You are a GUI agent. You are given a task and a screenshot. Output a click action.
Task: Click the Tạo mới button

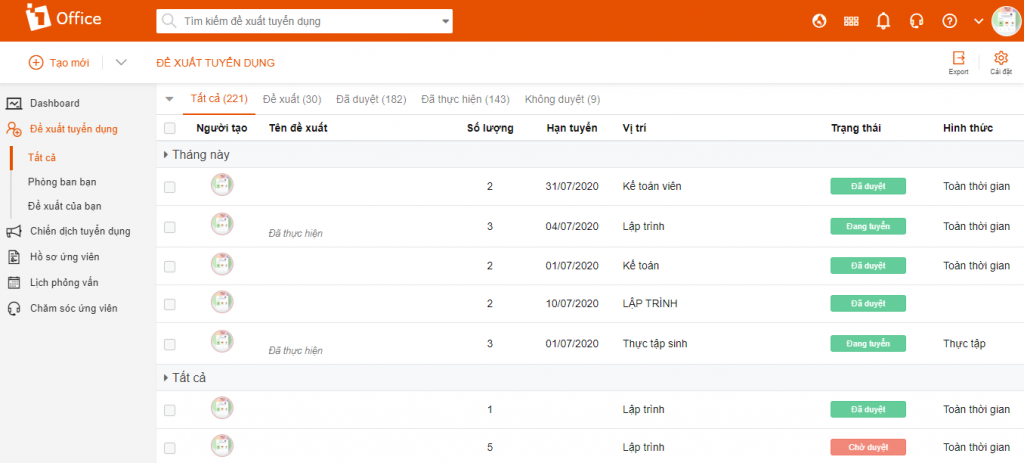tap(59, 63)
